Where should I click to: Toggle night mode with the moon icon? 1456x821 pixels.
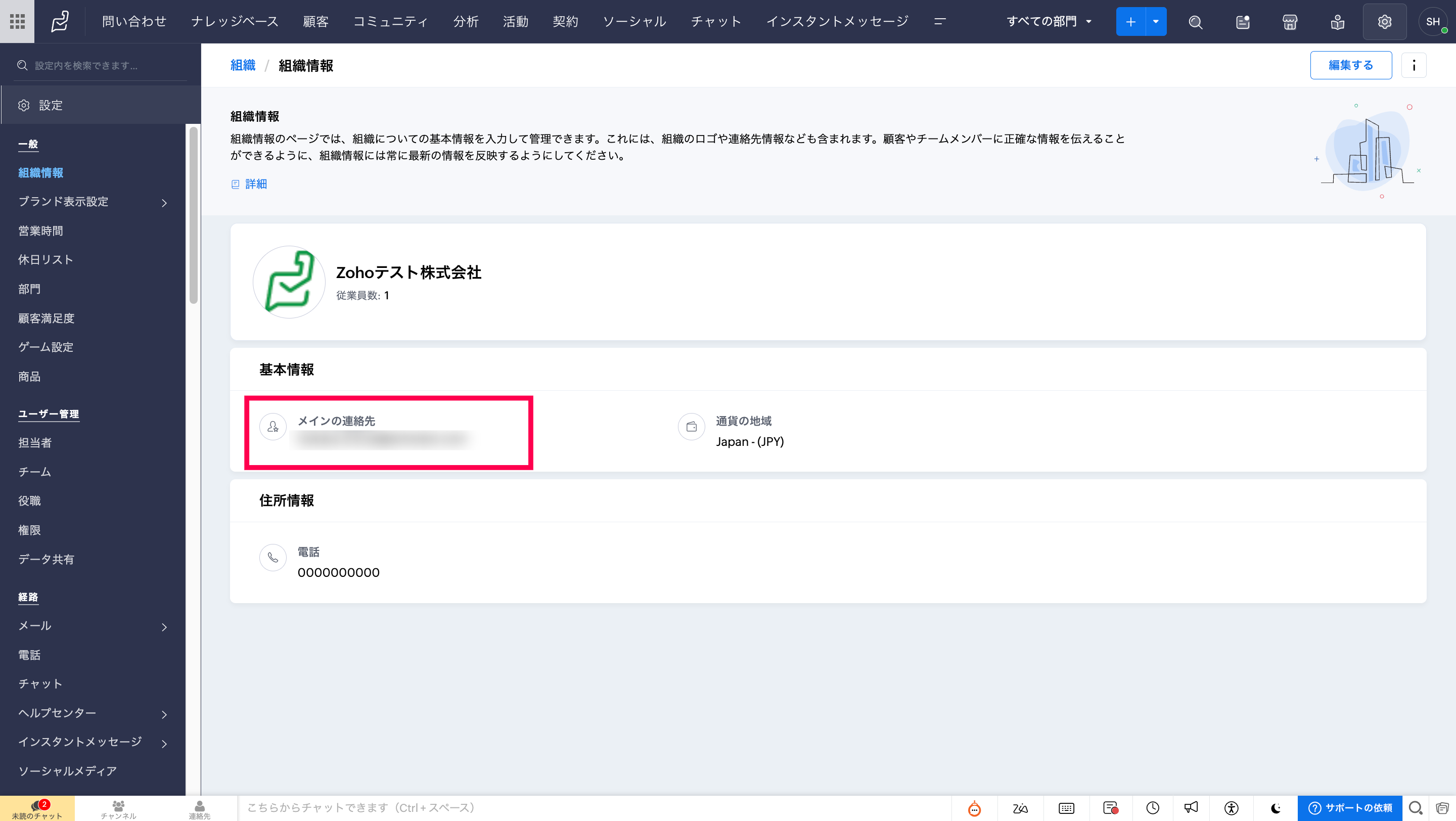[1276, 808]
